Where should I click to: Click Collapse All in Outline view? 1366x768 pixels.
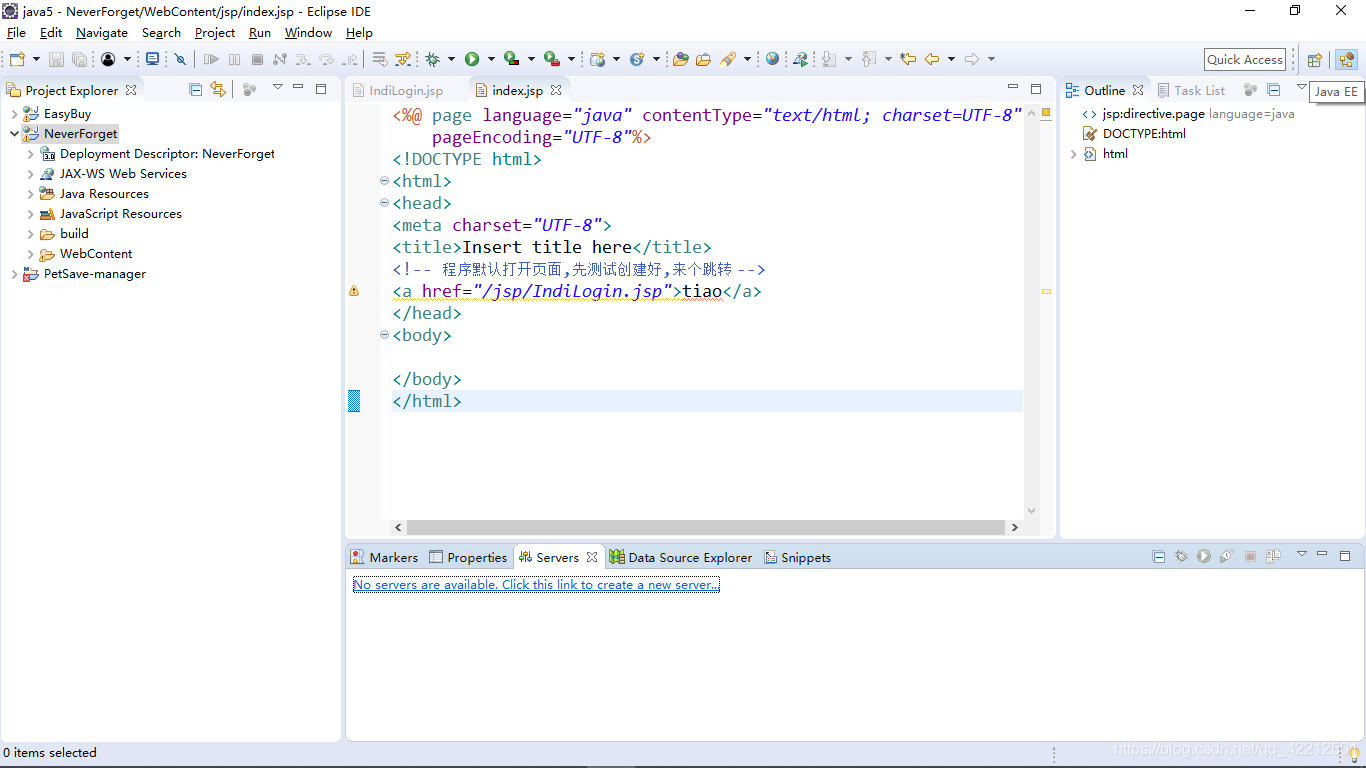(1274, 90)
